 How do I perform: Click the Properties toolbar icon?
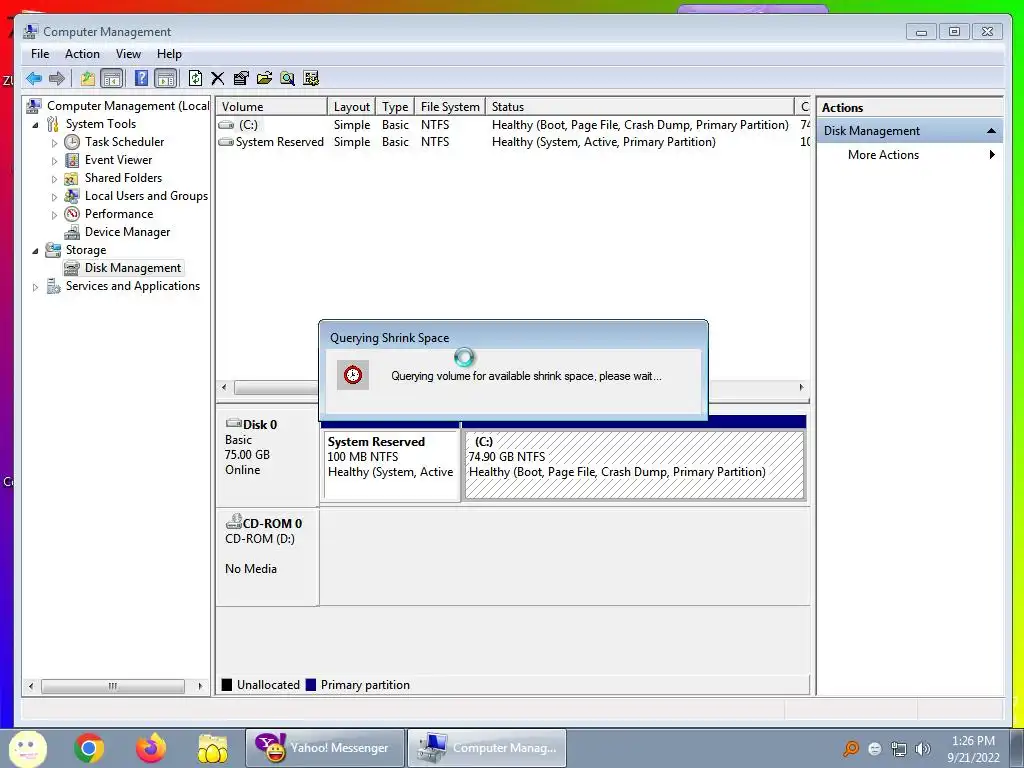coord(241,79)
